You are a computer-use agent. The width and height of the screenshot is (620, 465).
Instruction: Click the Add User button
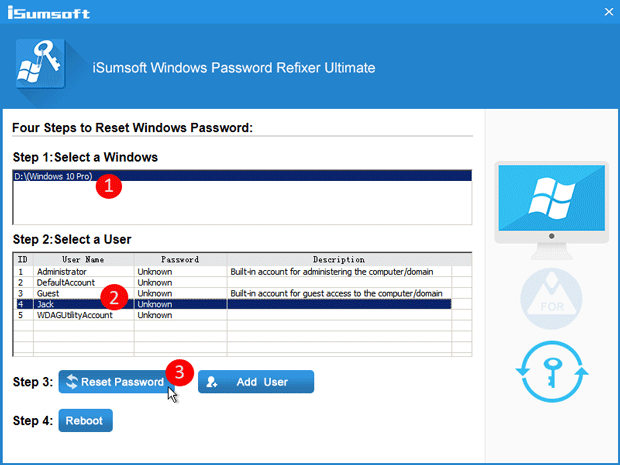tap(256, 382)
